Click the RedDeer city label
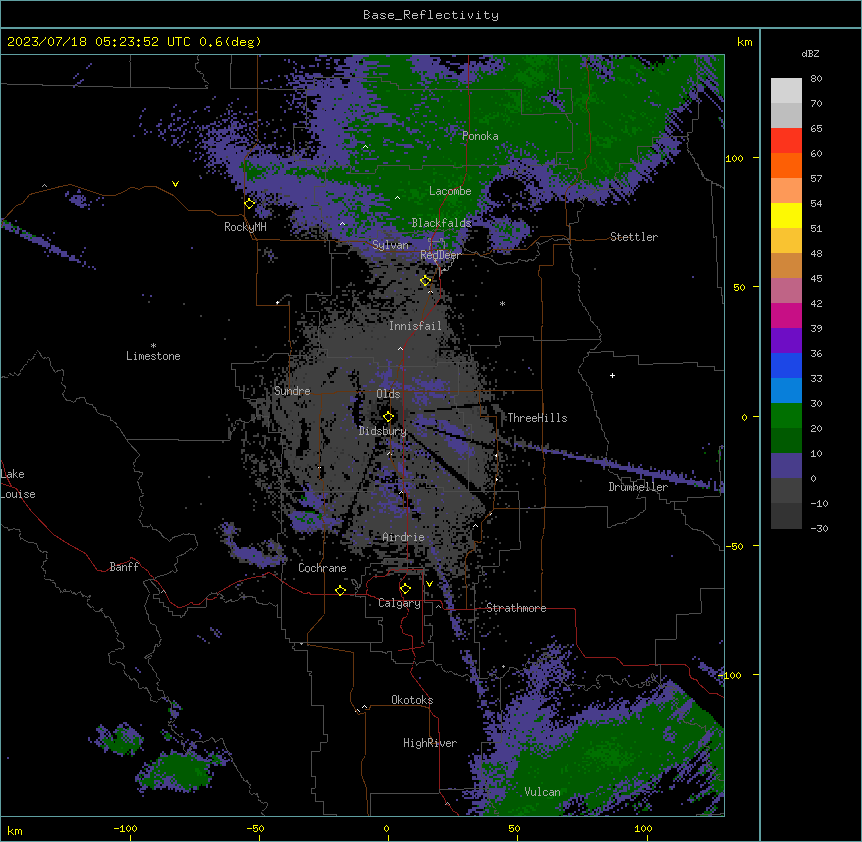The image size is (862, 842). click(440, 255)
